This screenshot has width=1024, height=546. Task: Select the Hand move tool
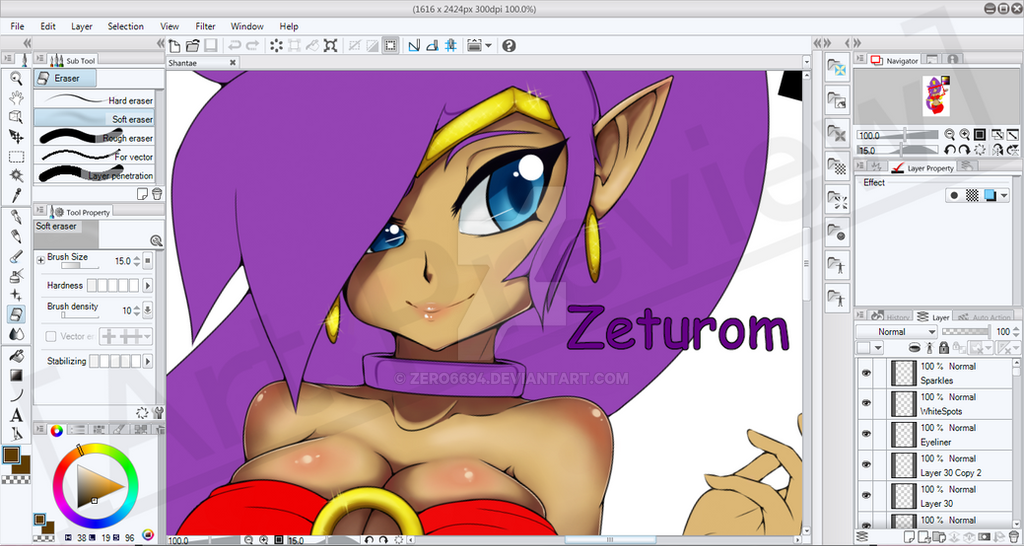(x=16, y=98)
